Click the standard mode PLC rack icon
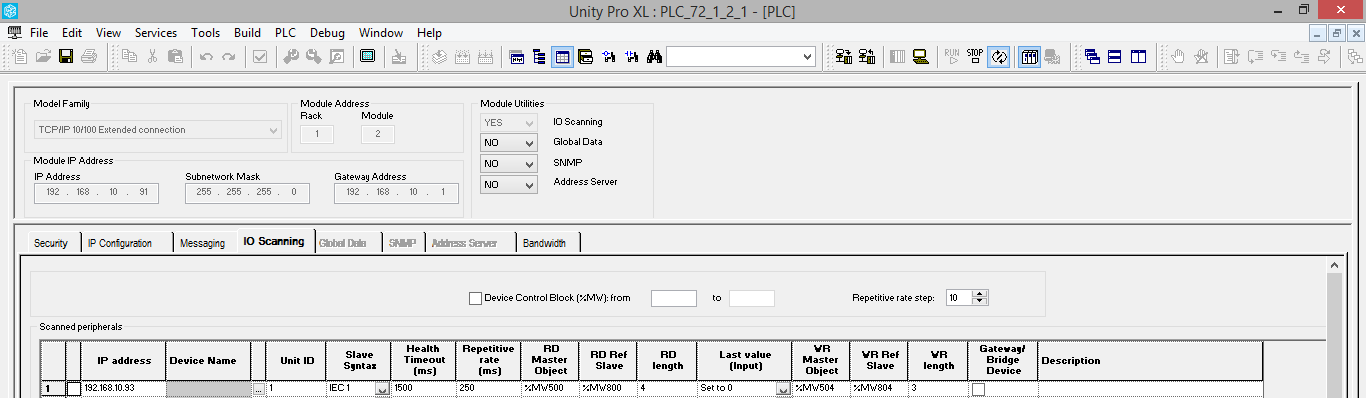The width and height of the screenshot is (1366, 398). pyautogui.click(x=1029, y=57)
